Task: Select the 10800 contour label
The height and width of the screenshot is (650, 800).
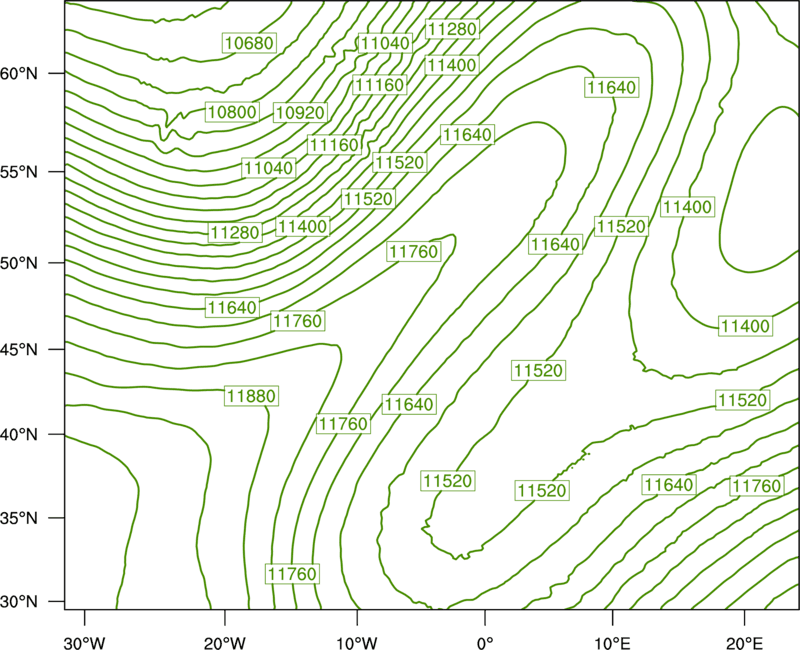Action: click(x=232, y=112)
